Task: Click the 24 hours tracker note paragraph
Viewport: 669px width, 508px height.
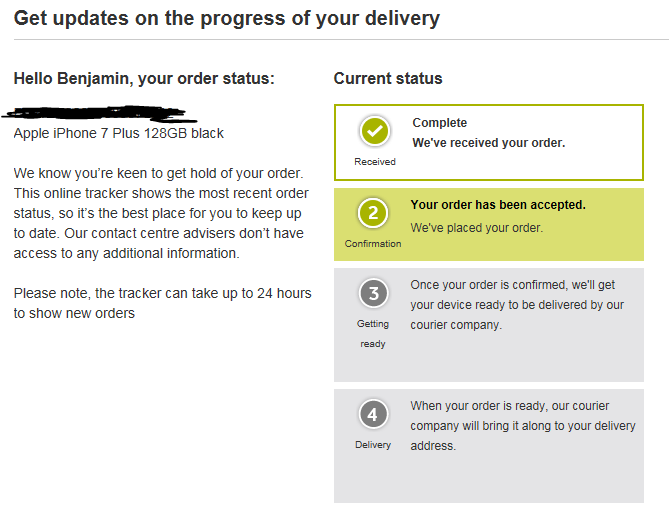Action: coord(162,303)
